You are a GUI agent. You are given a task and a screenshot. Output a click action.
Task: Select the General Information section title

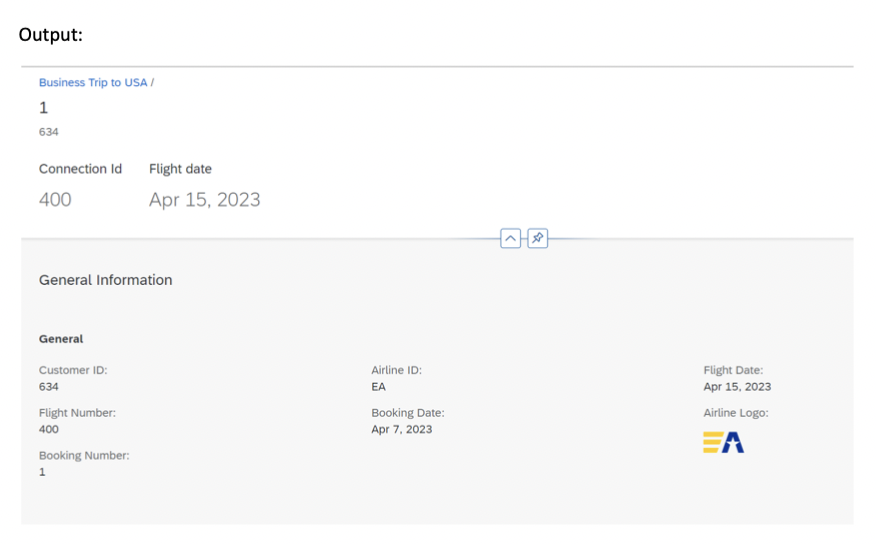[105, 280]
